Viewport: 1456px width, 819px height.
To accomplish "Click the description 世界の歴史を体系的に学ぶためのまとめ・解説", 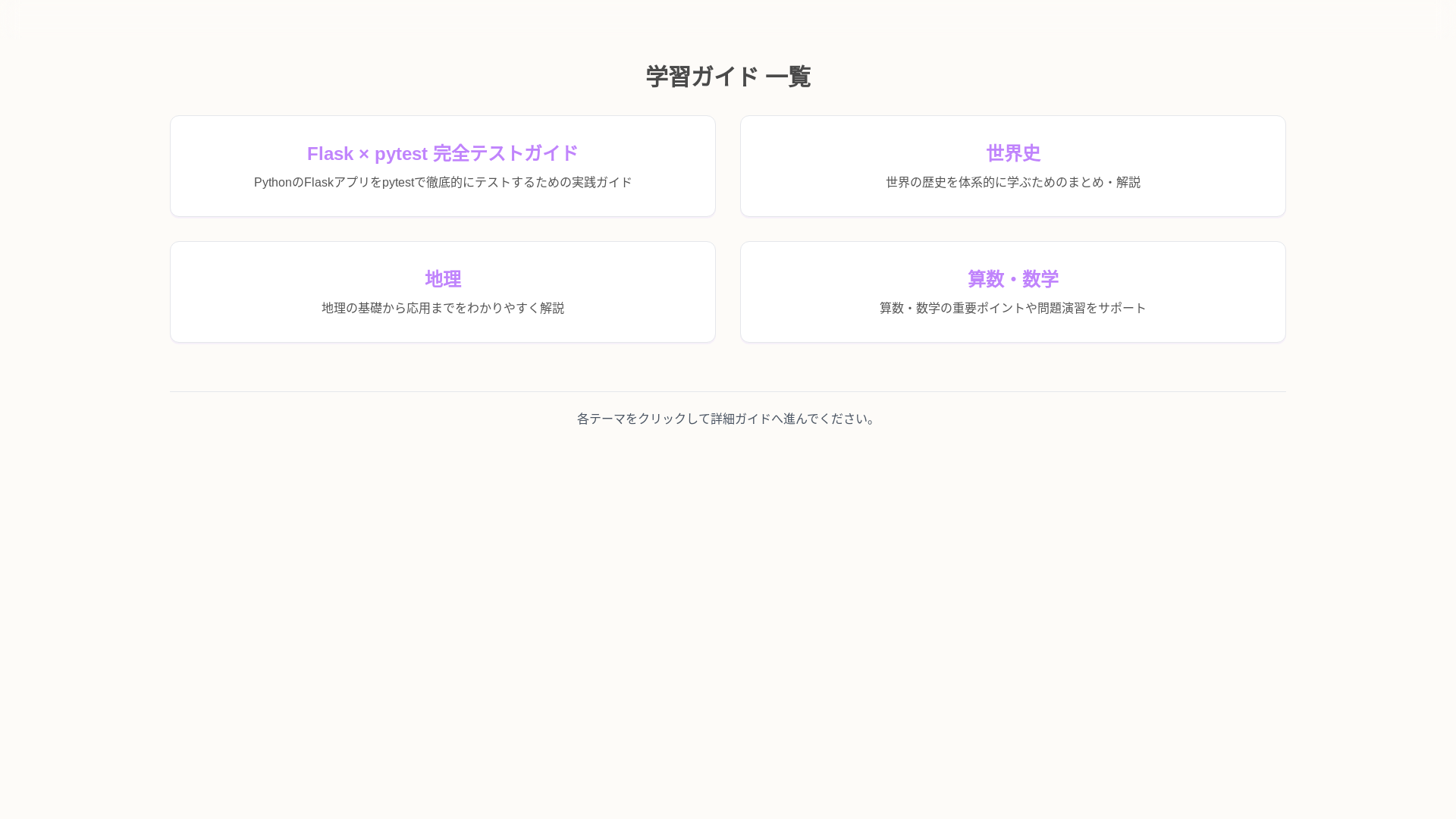I will pyautogui.click(x=1013, y=182).
